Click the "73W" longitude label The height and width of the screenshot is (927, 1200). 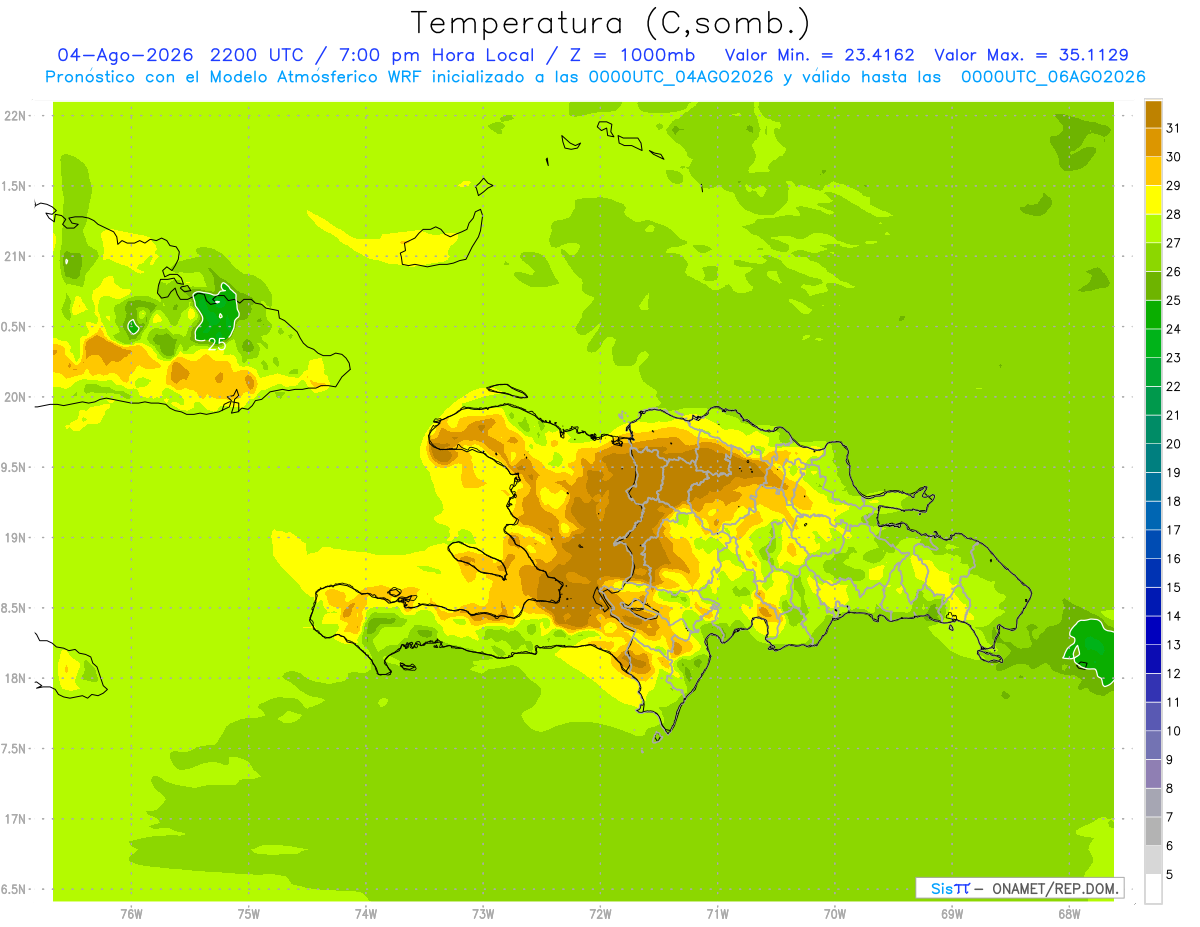point(483,914)
